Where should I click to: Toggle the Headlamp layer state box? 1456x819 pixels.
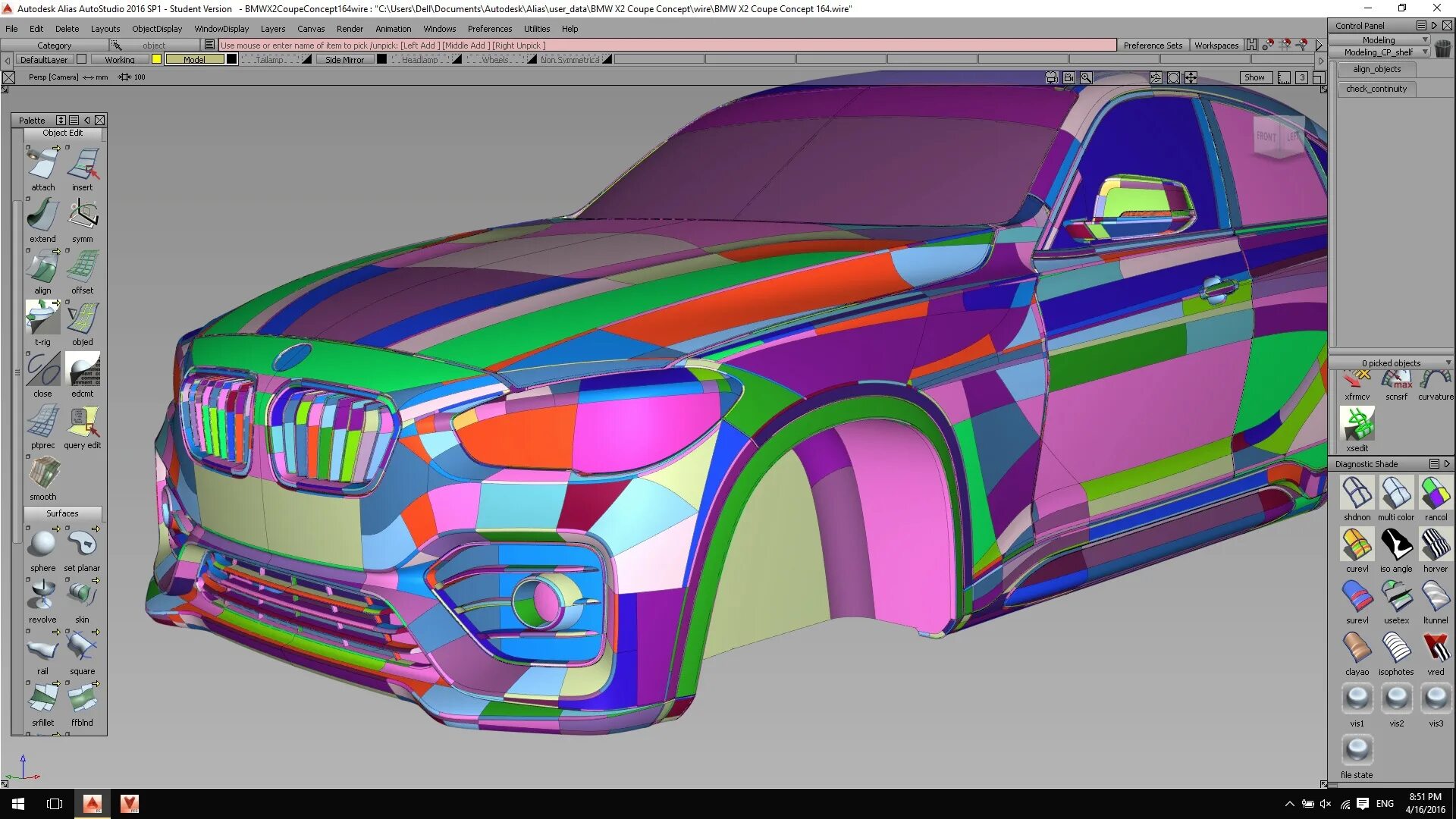[457, 59]
